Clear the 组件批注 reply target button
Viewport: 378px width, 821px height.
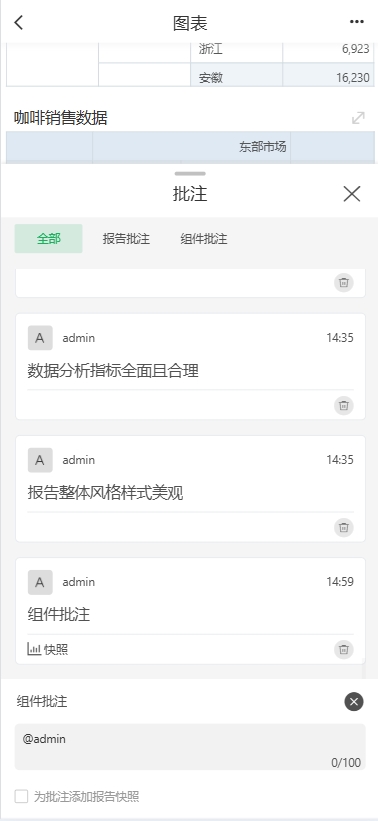[x=354, y=701]
